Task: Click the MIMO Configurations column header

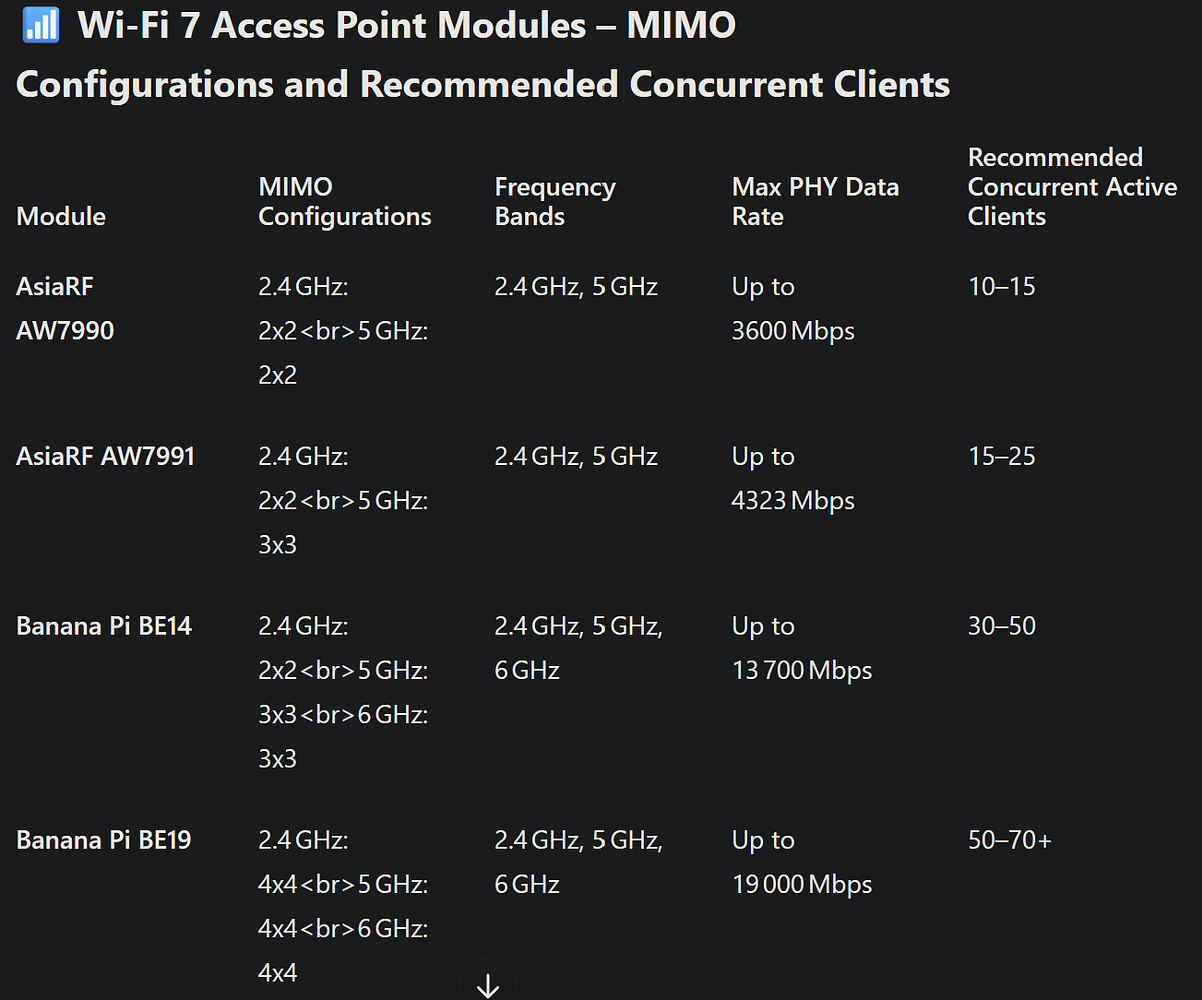Action: (x=345, y=202)
